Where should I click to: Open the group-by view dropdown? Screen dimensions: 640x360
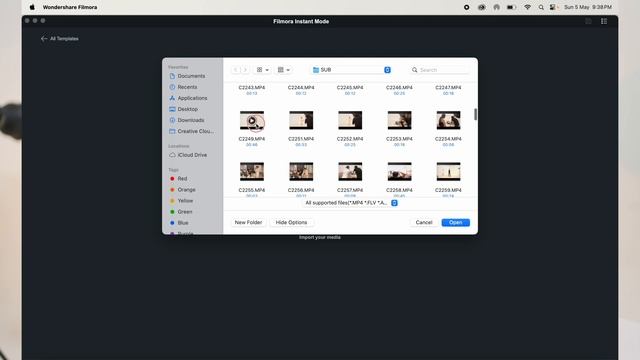coord(284,70)
